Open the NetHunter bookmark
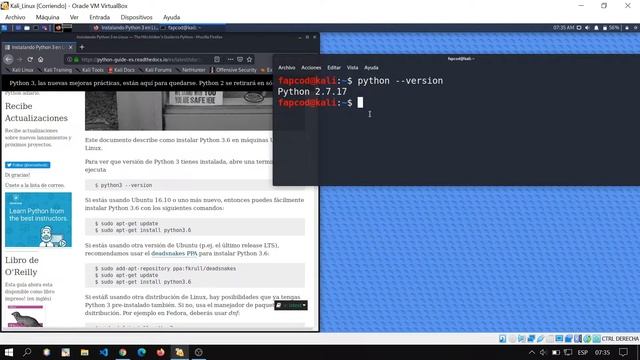Screen dimensions: 640x360 [x=191, y=70]
